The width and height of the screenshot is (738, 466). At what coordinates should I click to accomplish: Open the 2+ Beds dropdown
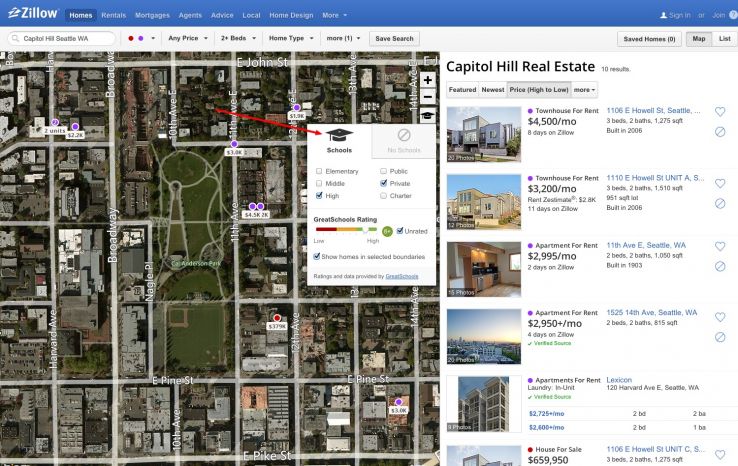(238, 38)
